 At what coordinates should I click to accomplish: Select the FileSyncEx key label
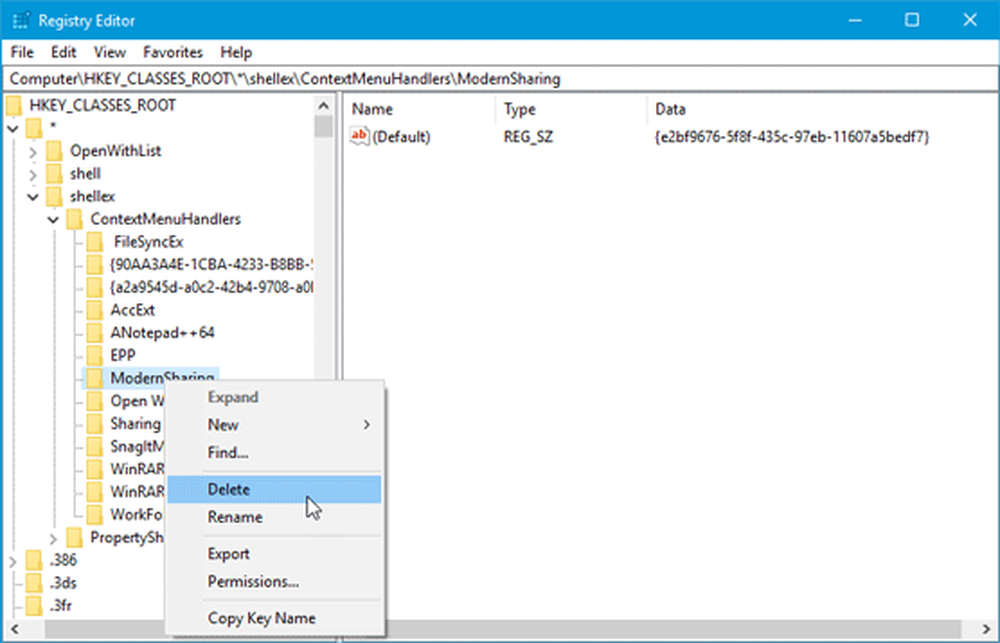(x=149, y=242)
